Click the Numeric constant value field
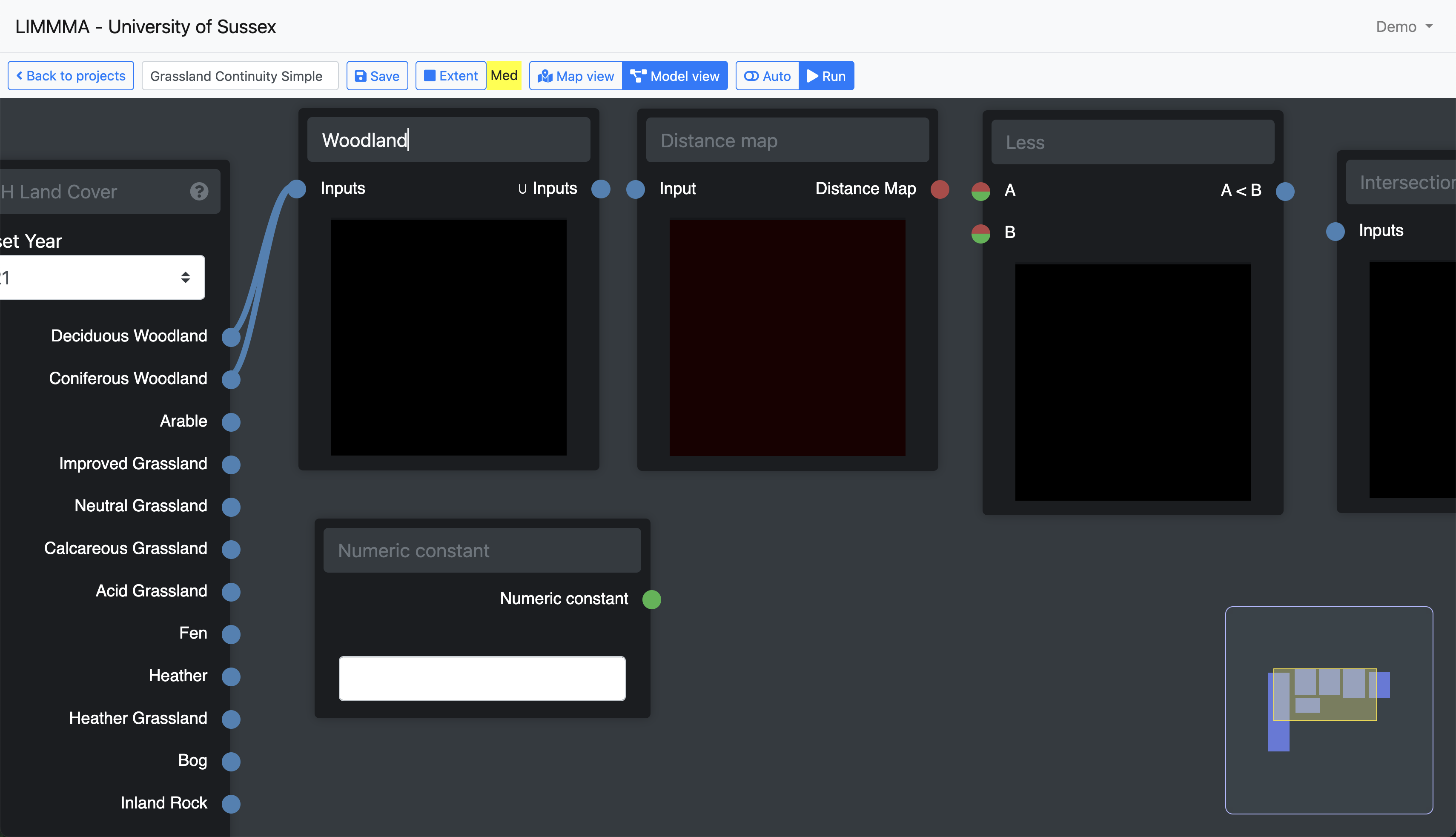 click(x=482, y=678)
